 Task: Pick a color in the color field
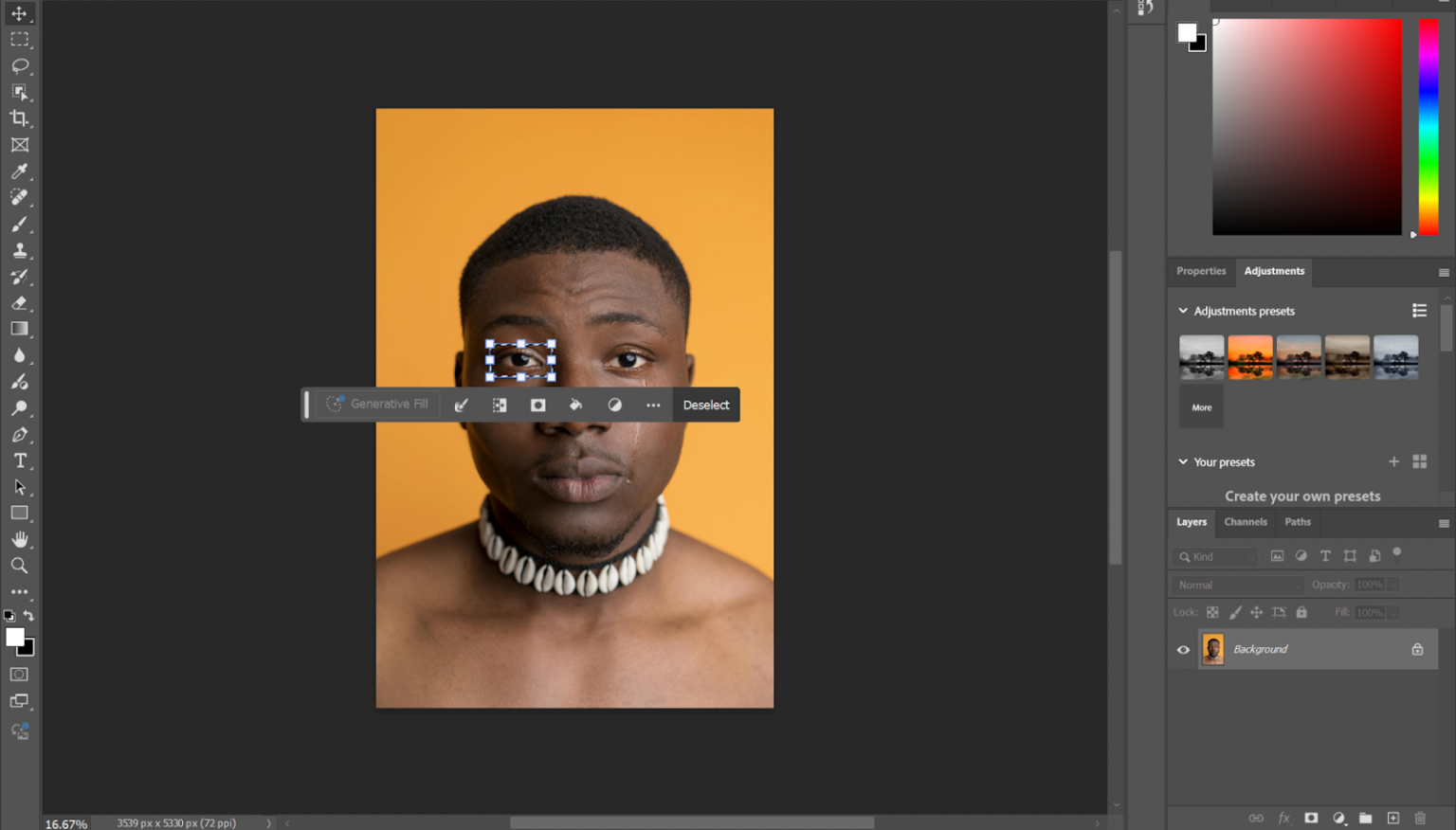1307,127
